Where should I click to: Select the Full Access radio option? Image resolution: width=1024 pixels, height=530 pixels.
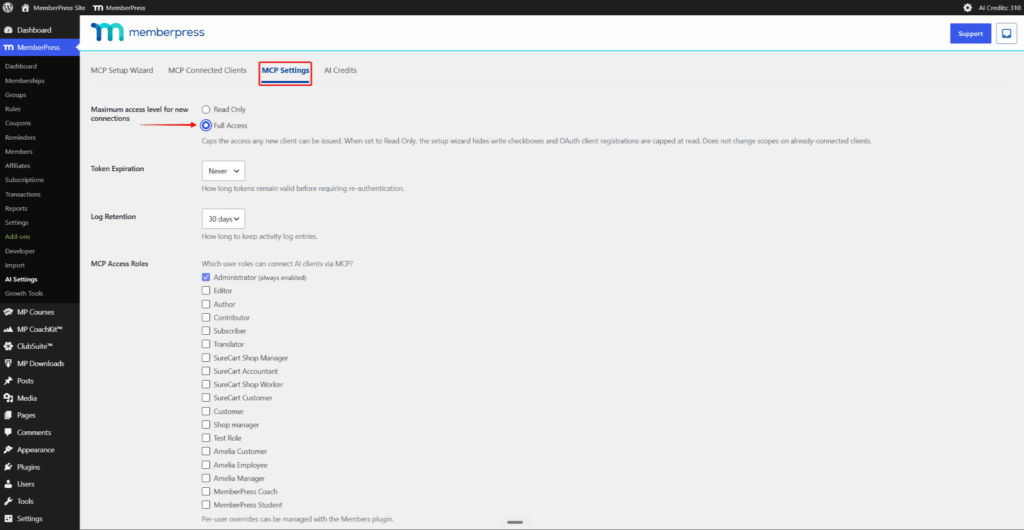tap(206, 125)
